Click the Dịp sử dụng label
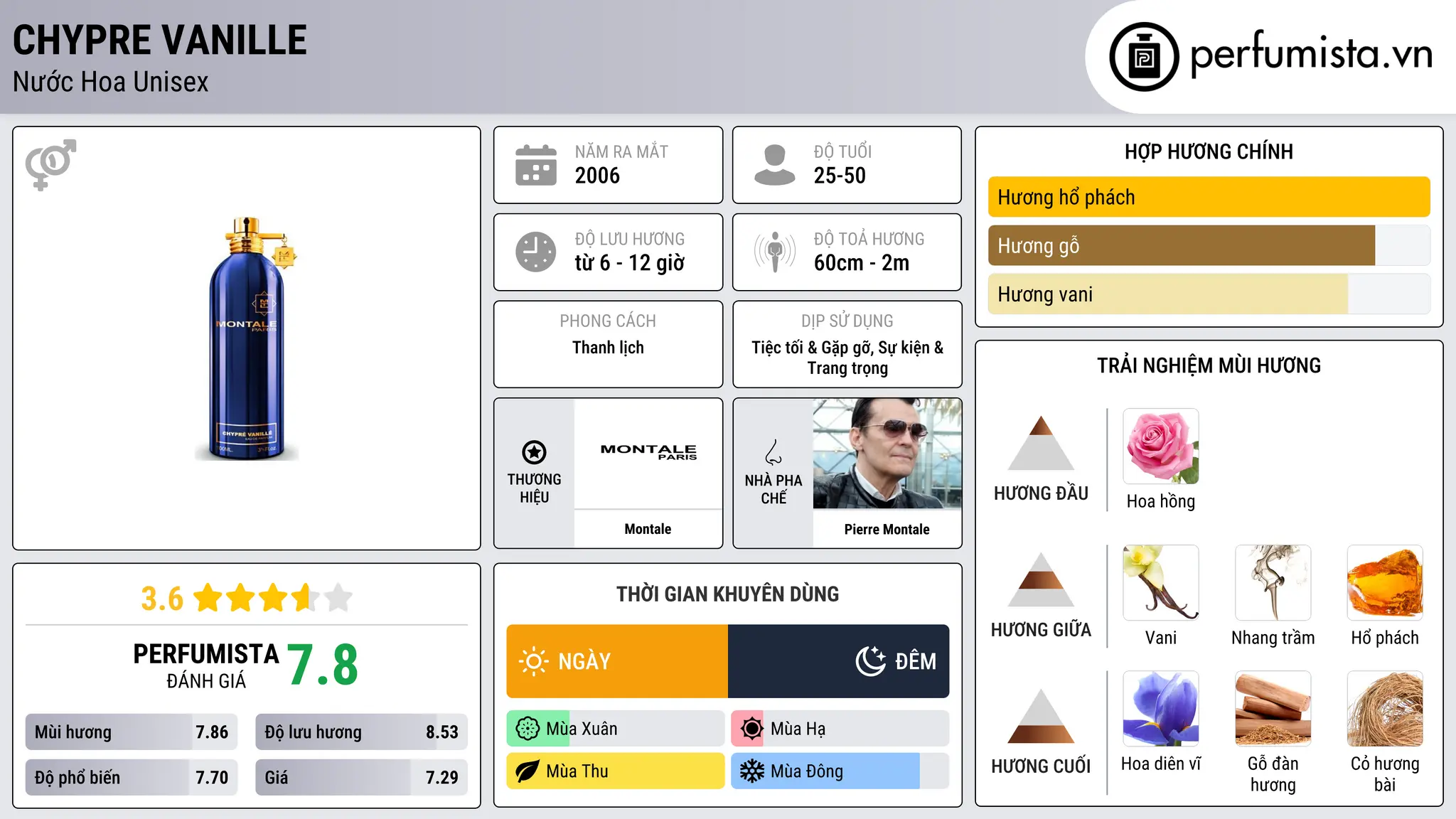Image resolution: width=1456 pixels, height=819 pixels. pos(847,321)
